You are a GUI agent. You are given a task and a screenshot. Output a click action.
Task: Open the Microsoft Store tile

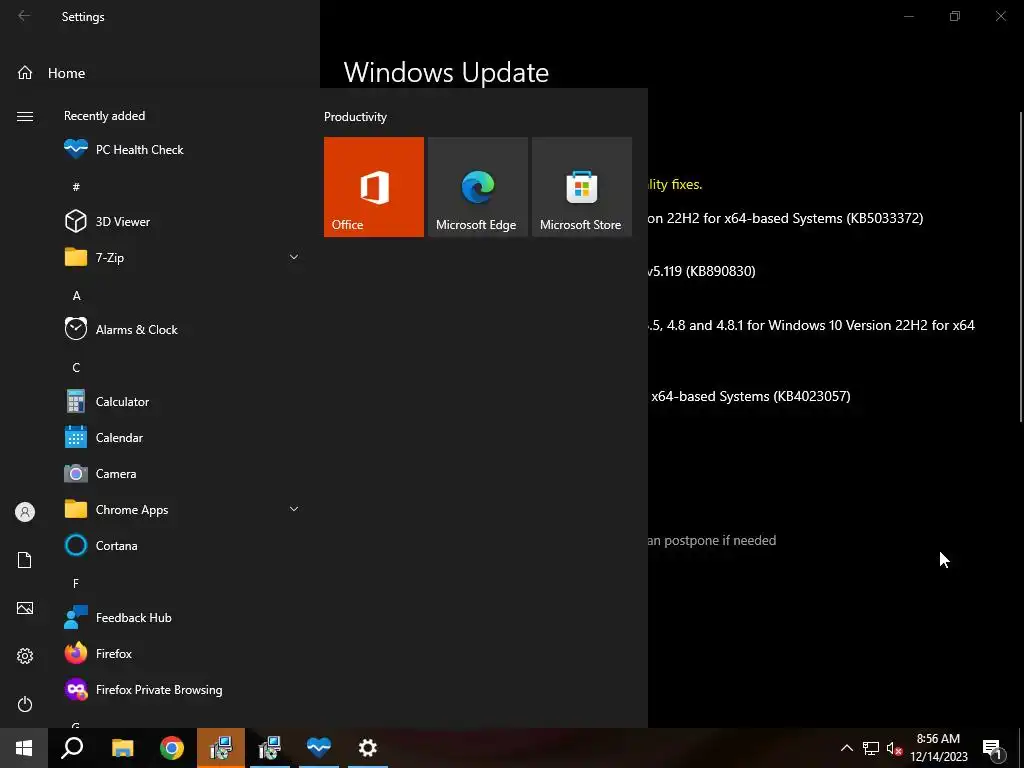(x=582, y=187)
